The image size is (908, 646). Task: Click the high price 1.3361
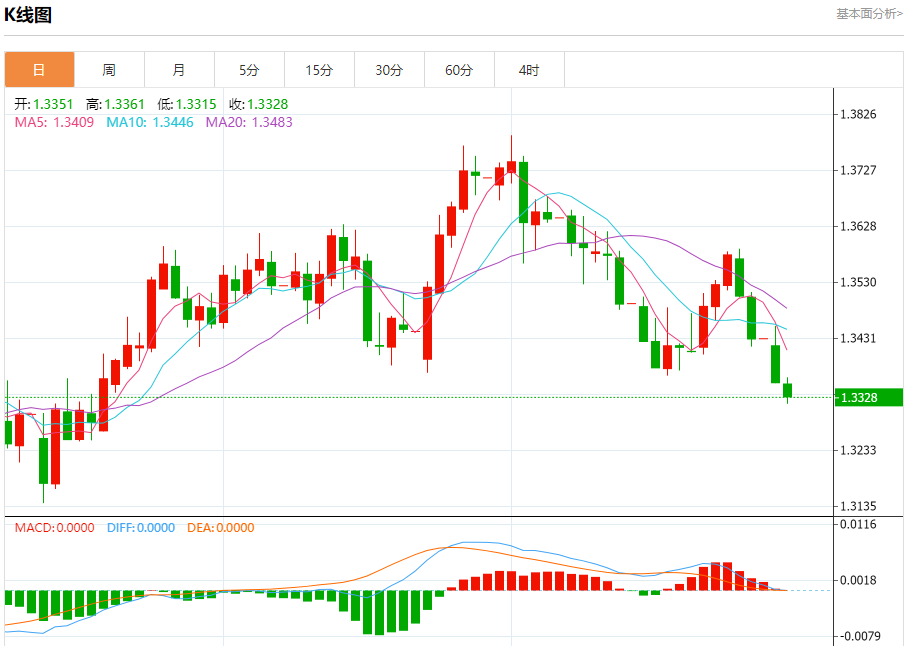(x=125, y=104)
